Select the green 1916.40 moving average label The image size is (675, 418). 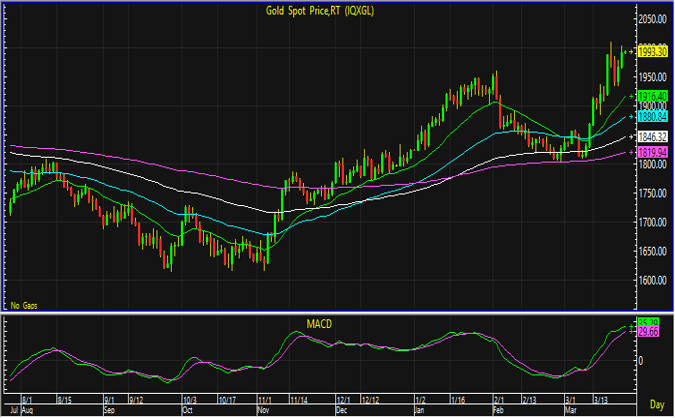click(x=653, y=96)
